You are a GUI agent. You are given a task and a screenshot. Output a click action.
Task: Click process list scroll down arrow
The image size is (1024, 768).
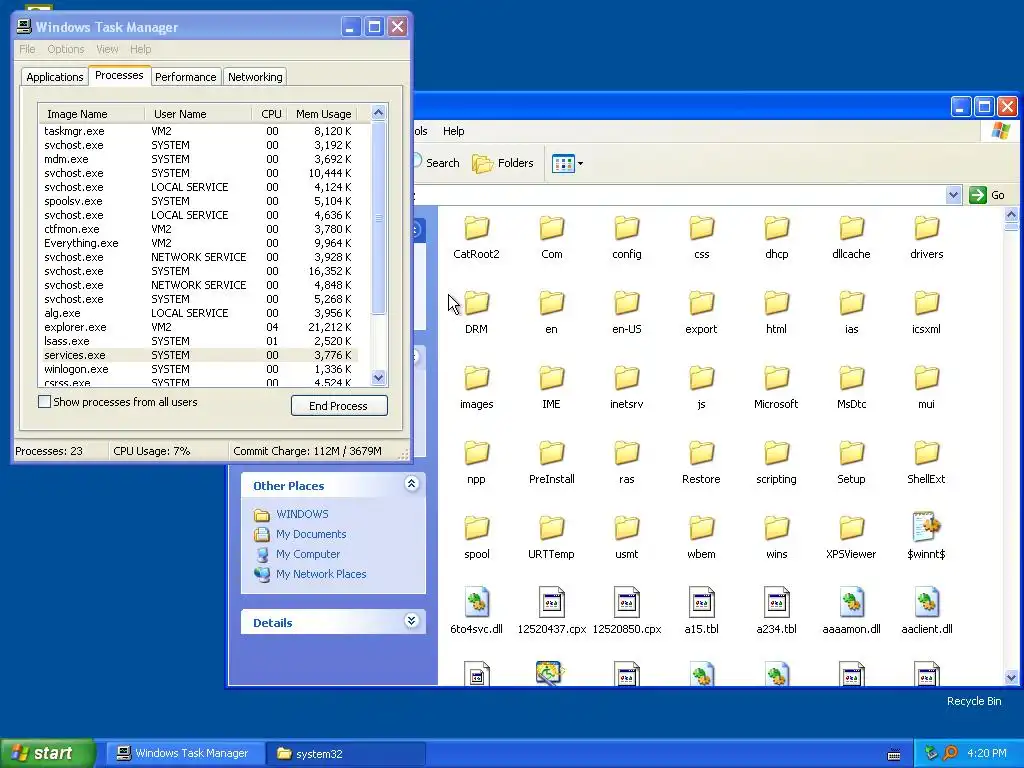[x=379, y=377]
